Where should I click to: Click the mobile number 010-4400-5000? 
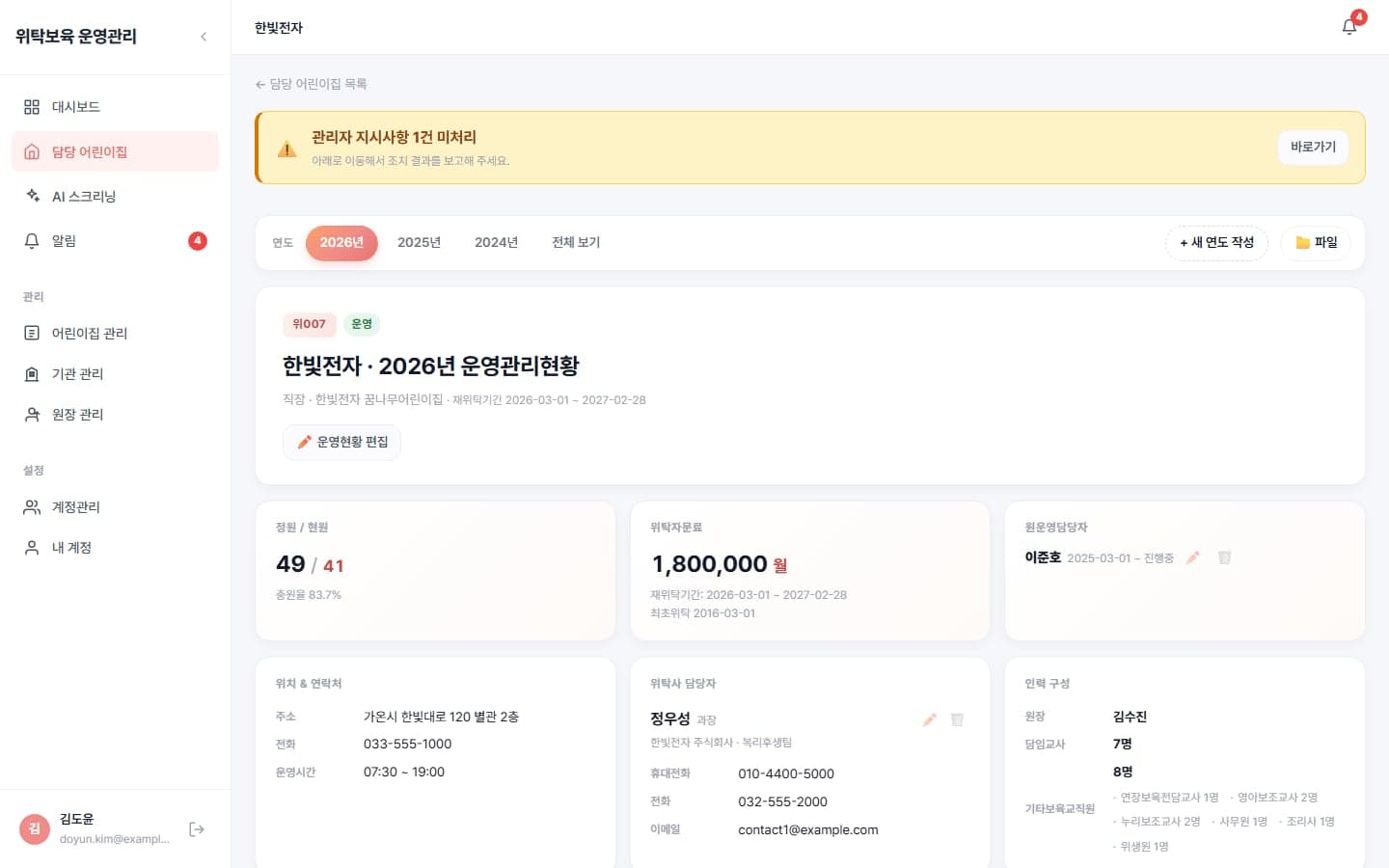tap(786, 773)
